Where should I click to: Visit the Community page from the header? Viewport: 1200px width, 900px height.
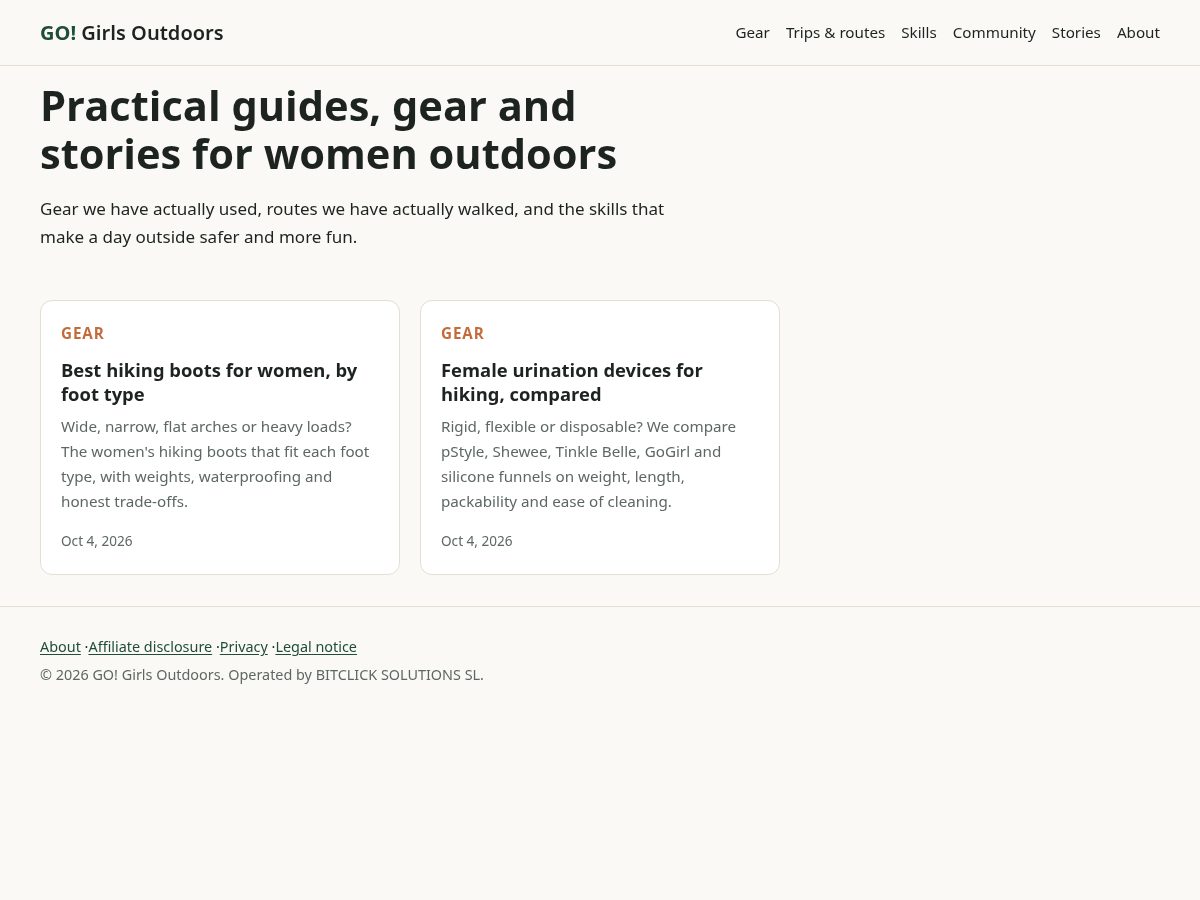(x=994, y=33)
